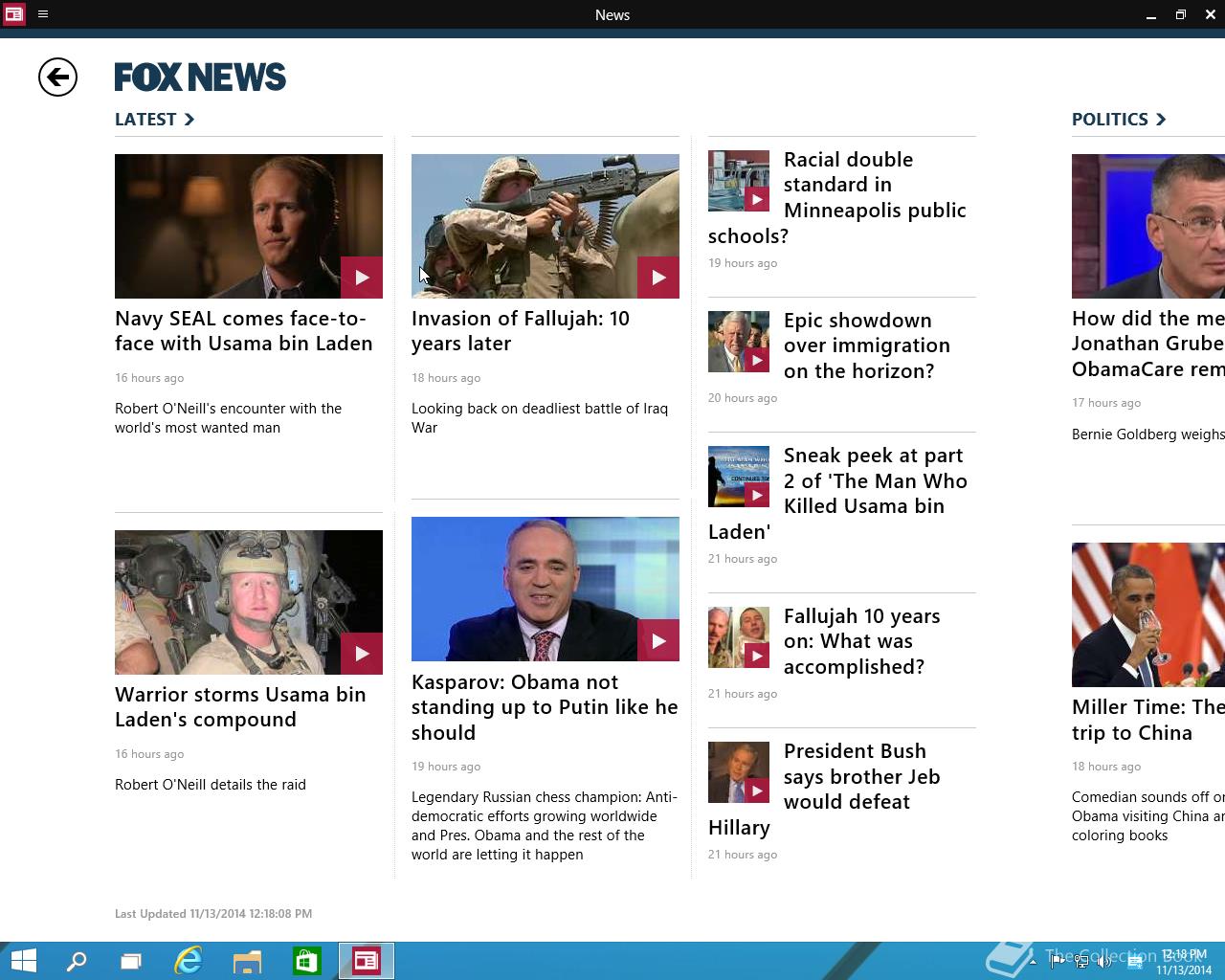Expand the POLITICS section chevron
Image resolution: width=1225 pixels, height=980 pixels.
1161,120
